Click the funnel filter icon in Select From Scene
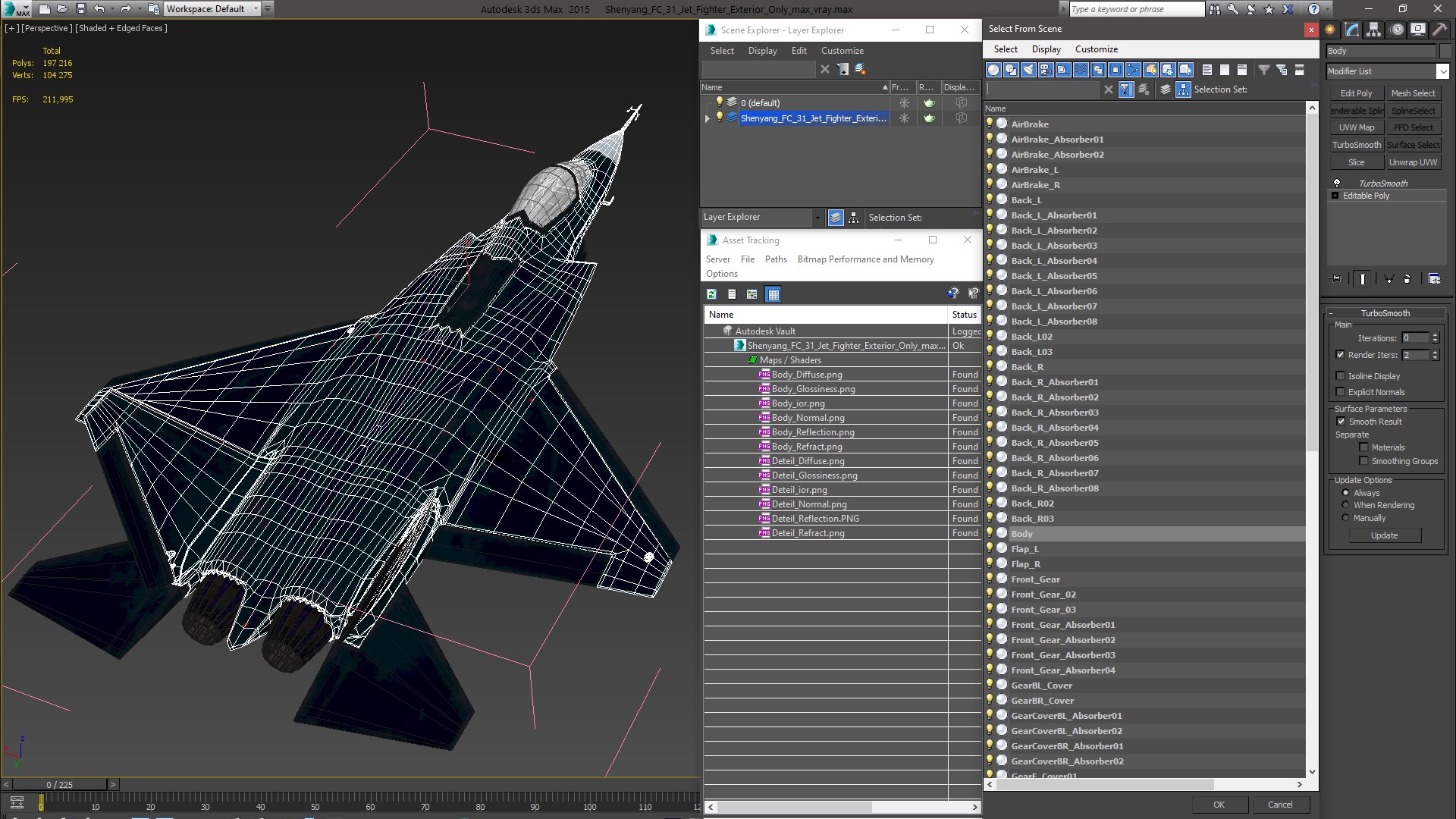This screenshot has height=819, width=1456. click(1264, 70)
